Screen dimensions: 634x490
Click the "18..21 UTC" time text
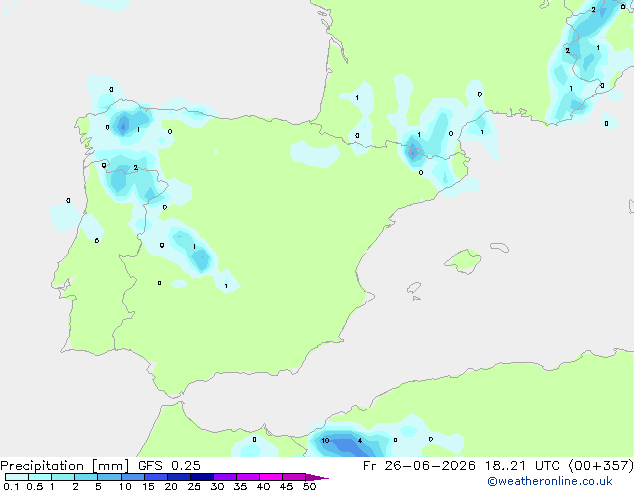coord(522,466)
